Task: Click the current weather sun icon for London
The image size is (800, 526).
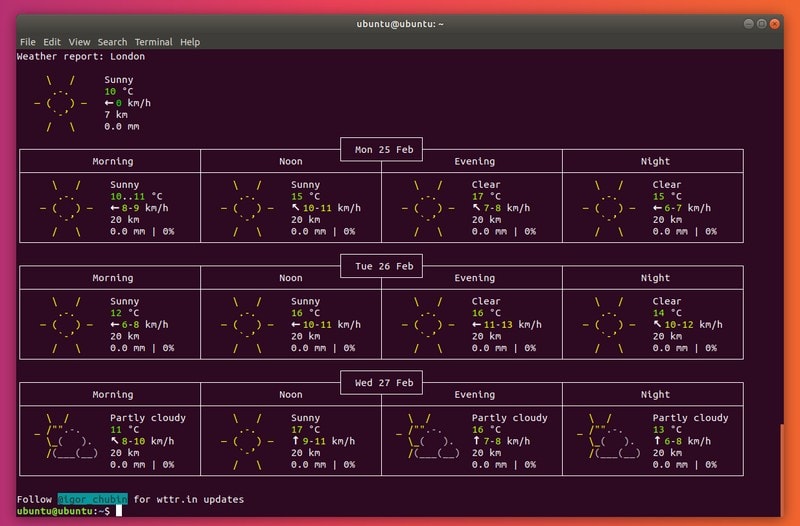Action: click(x=60, y=103)
